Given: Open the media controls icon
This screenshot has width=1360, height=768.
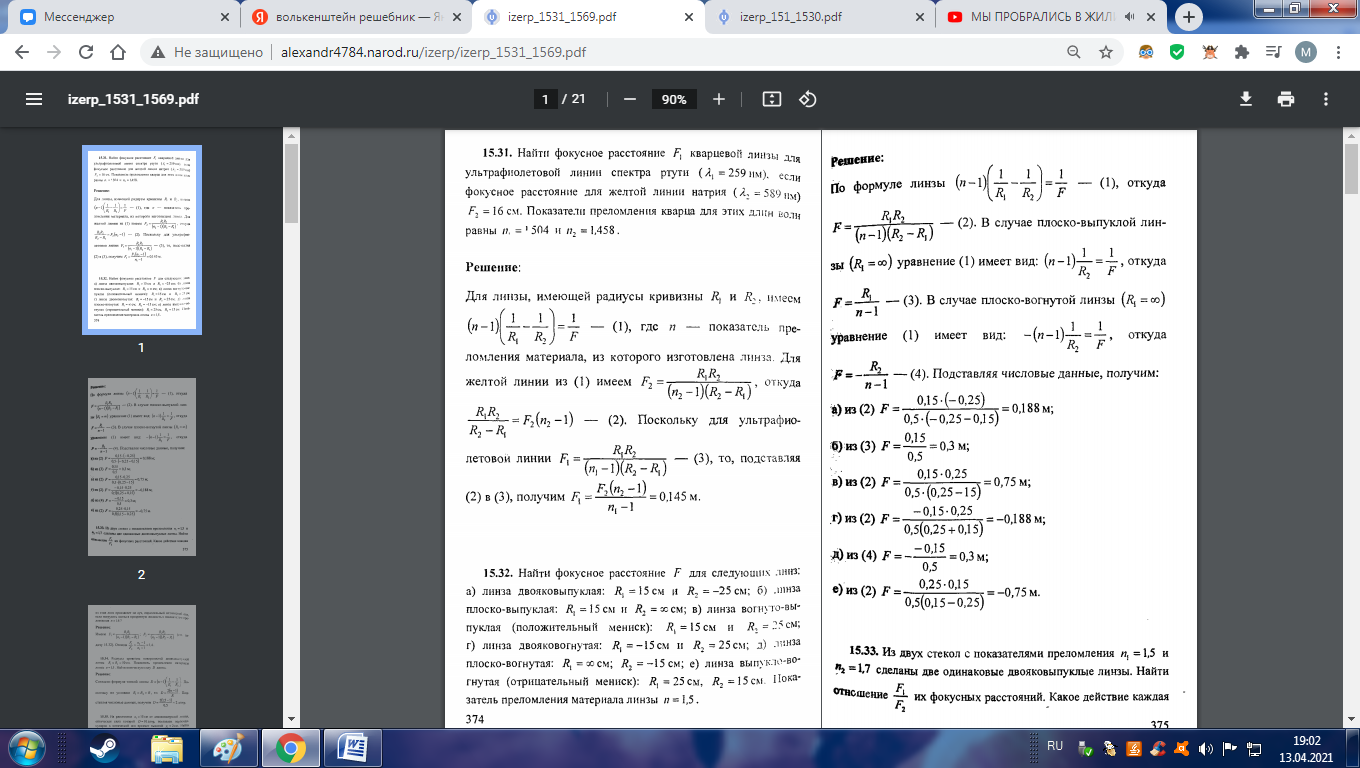Looking at the screenshot, I should coord(1273,52).
